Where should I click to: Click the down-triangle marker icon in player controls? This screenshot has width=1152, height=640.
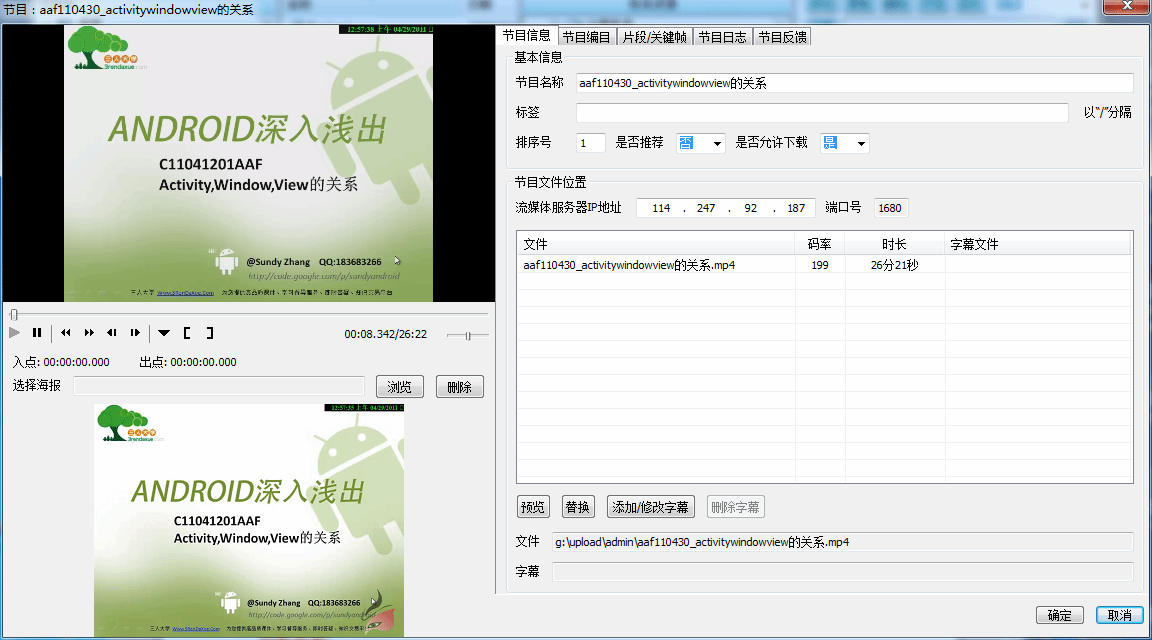pos(164,333)
